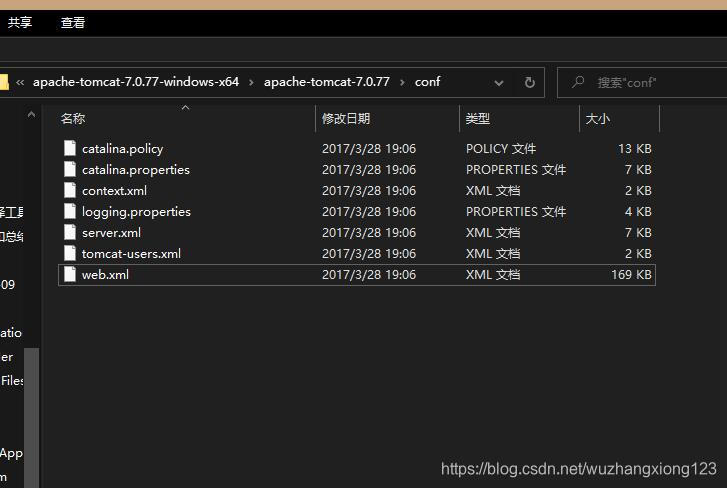Select the web.xml file name

coord(105,275)
